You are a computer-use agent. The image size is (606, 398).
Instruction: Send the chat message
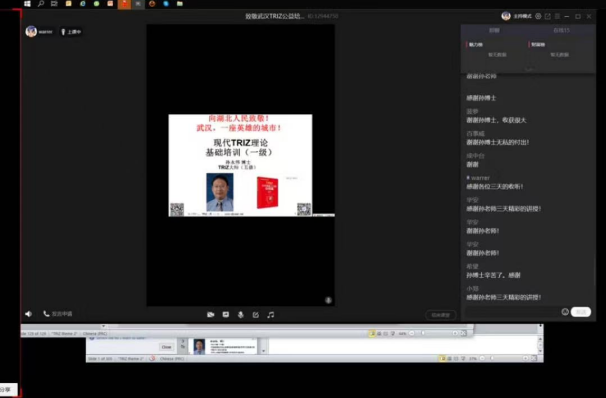[x=581, y=312]
